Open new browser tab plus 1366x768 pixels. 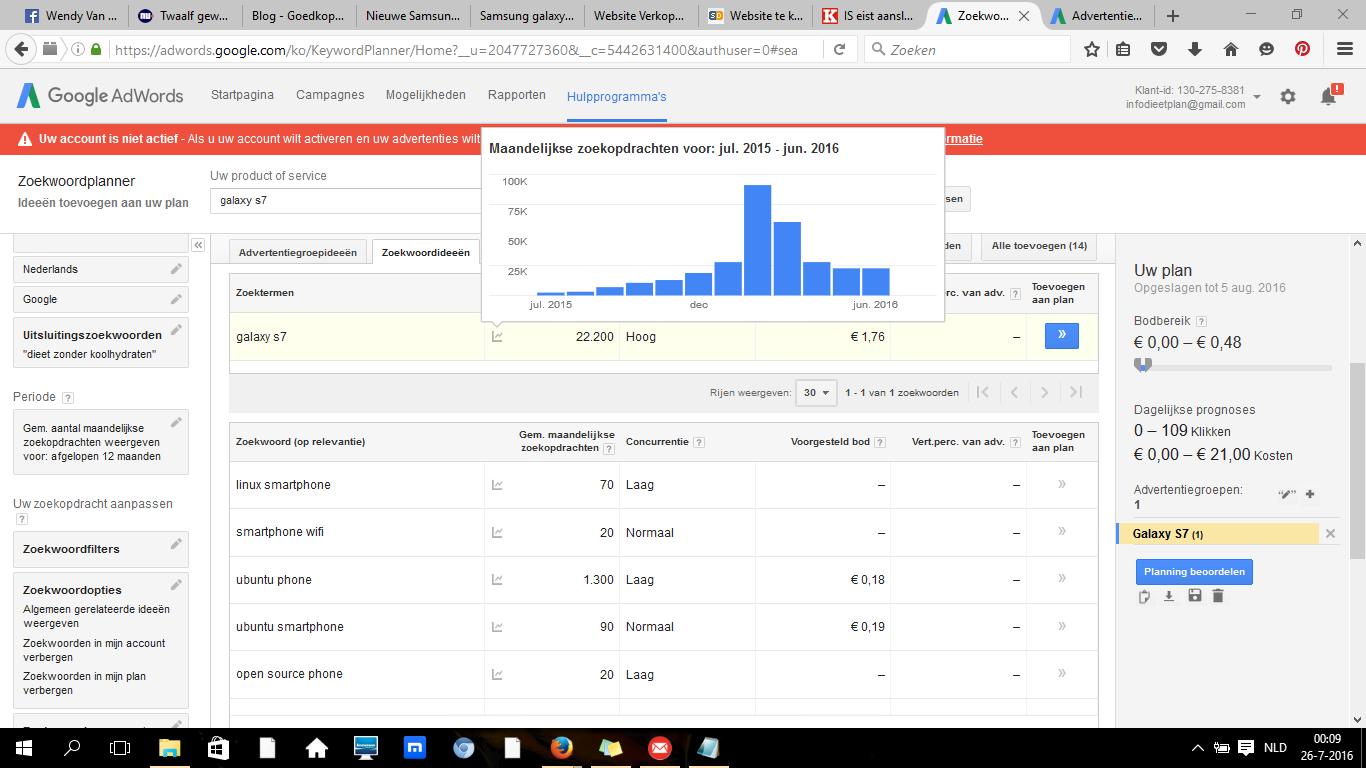pyautogui.click(x=1173, y=16)
